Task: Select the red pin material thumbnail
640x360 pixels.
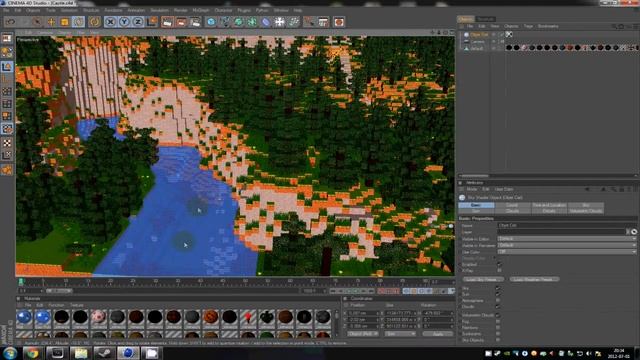Action: point(248,317)
